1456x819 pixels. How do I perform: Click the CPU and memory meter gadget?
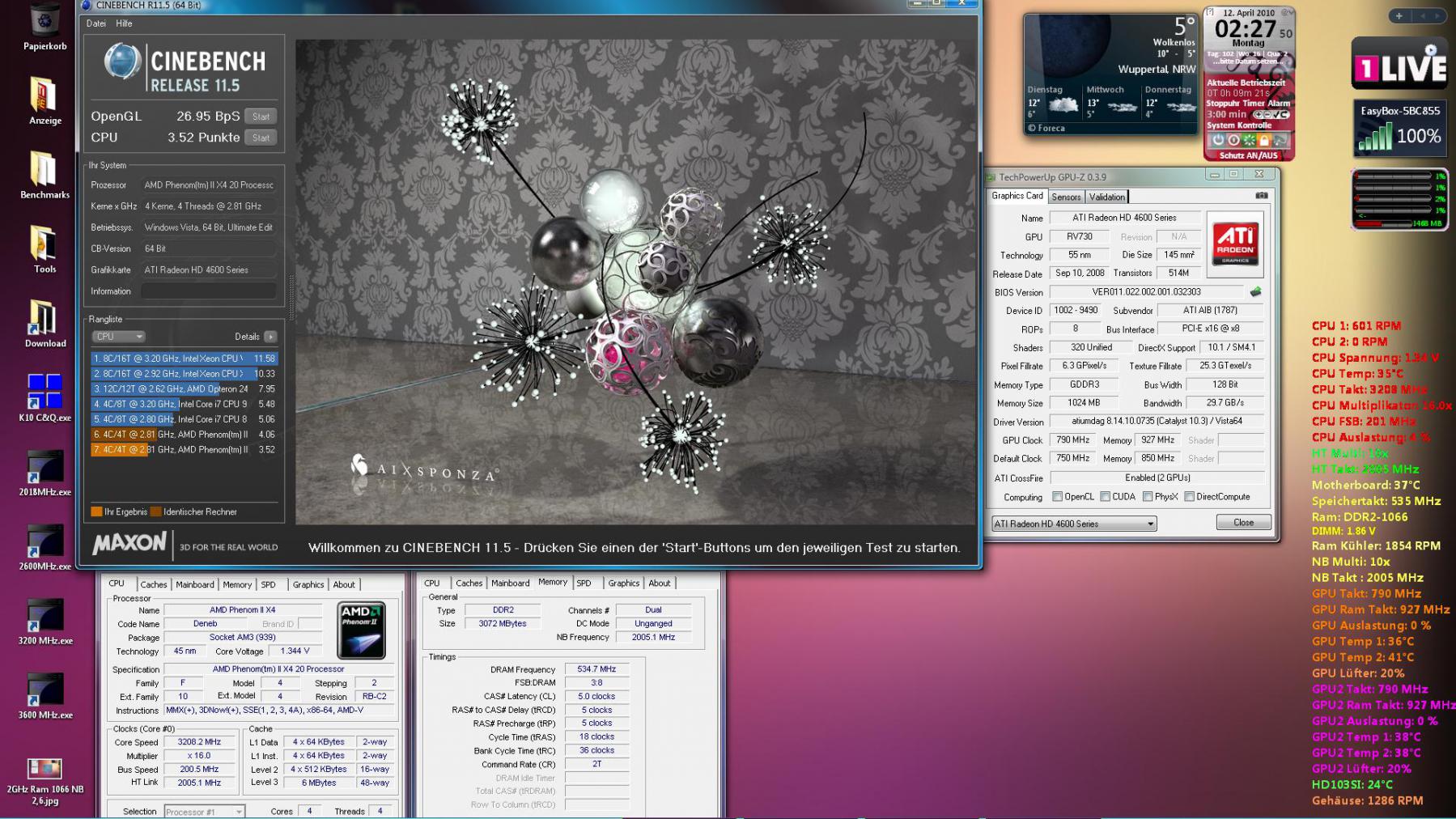1399,200
